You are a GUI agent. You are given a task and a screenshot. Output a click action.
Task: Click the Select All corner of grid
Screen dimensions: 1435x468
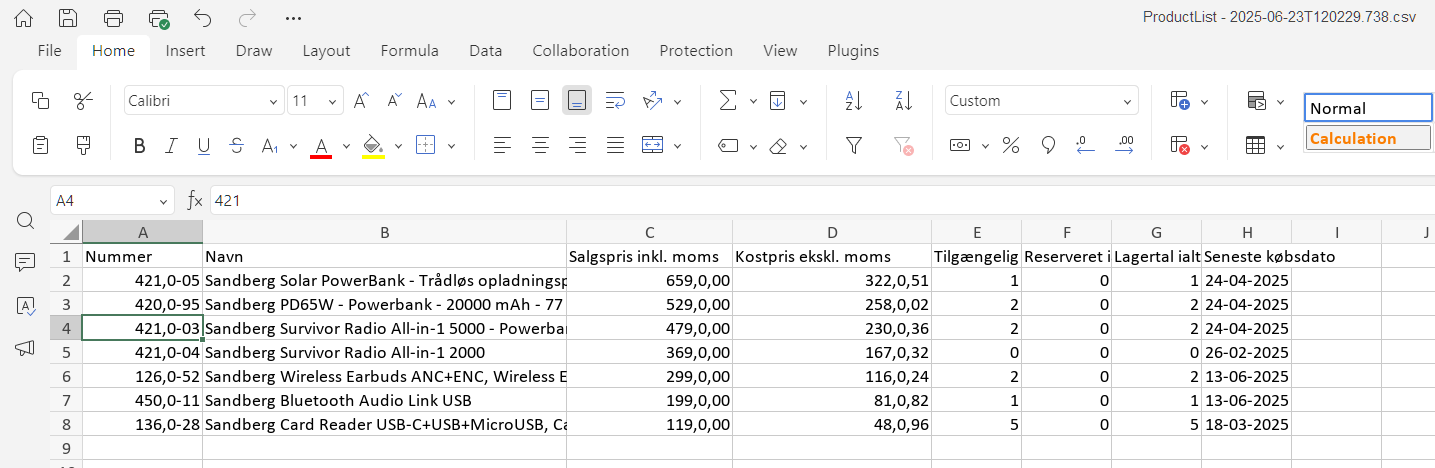coord(66,232)
